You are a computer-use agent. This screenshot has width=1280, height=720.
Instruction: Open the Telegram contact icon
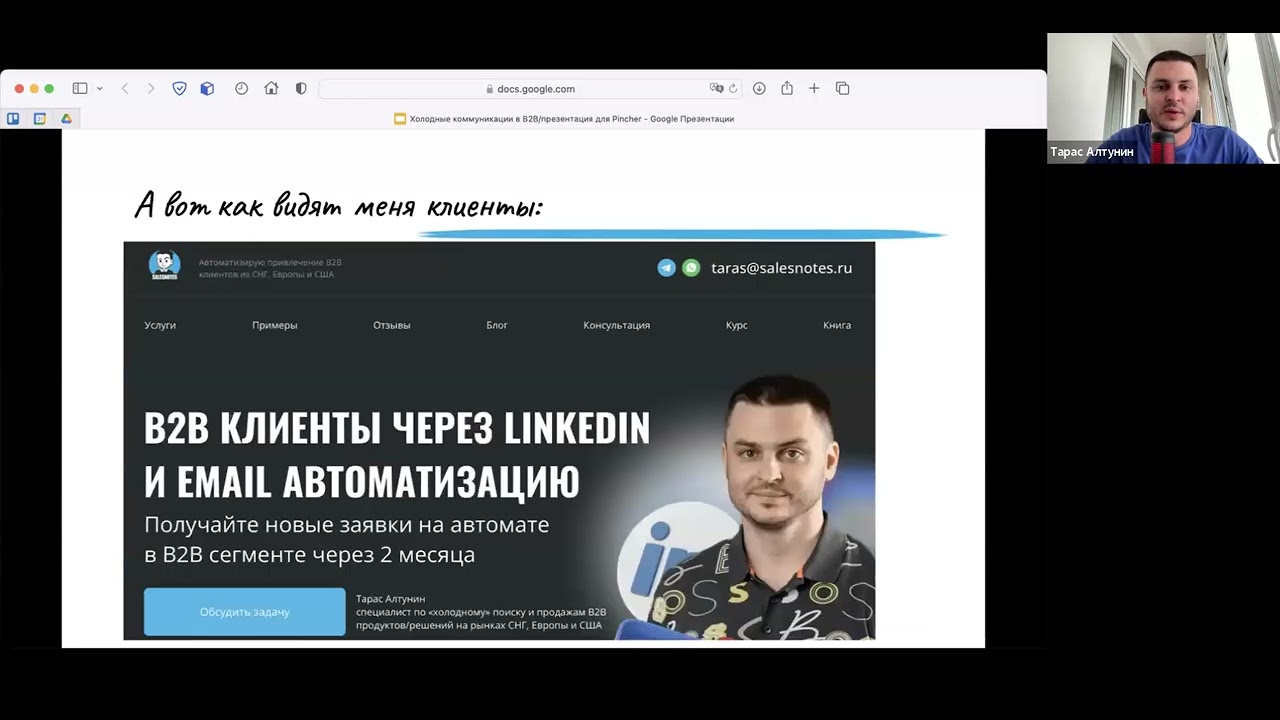coord(666,268)
